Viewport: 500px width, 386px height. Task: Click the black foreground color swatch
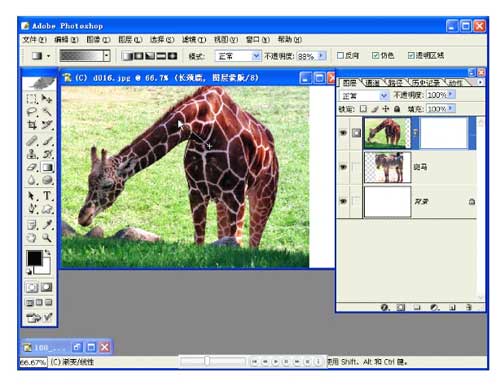pos(34,258)
